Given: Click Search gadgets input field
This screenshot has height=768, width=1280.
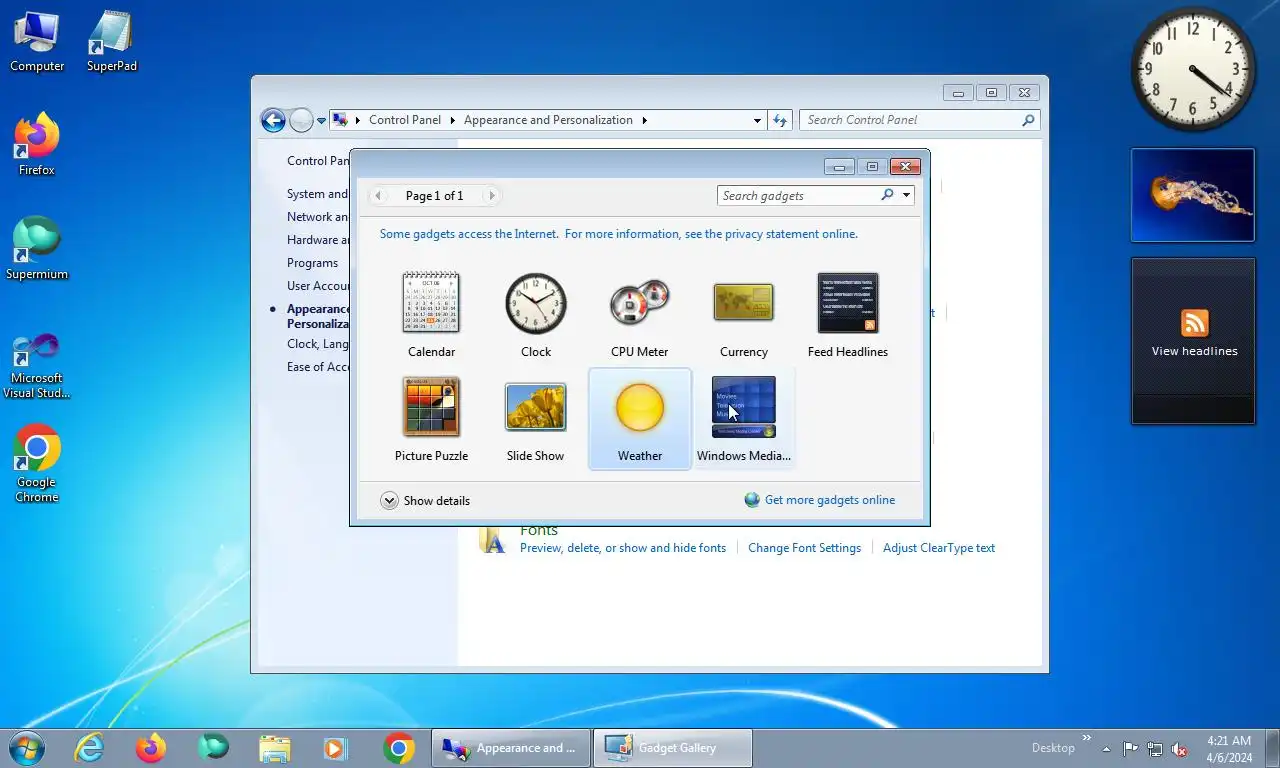Looking at the screenshot, I should (x=799, y=195).
